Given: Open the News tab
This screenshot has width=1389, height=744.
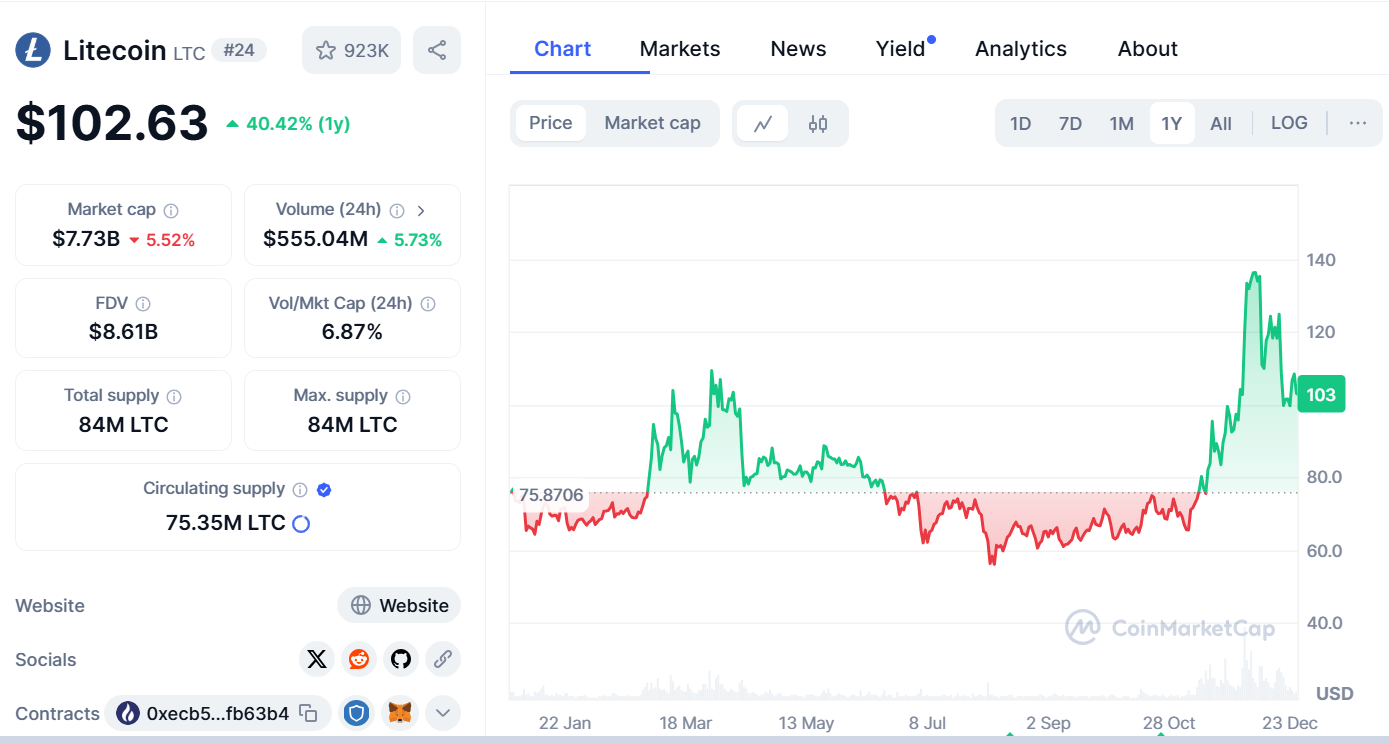Looking at the screenshot, I should tap(798, 49).
